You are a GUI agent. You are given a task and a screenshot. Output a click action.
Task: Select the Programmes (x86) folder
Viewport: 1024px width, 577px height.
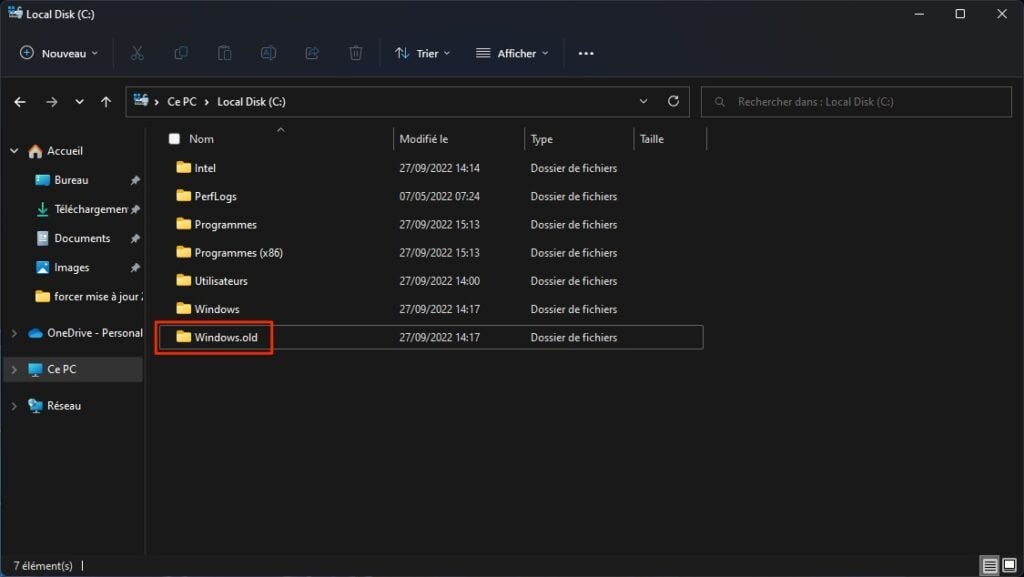431,253
